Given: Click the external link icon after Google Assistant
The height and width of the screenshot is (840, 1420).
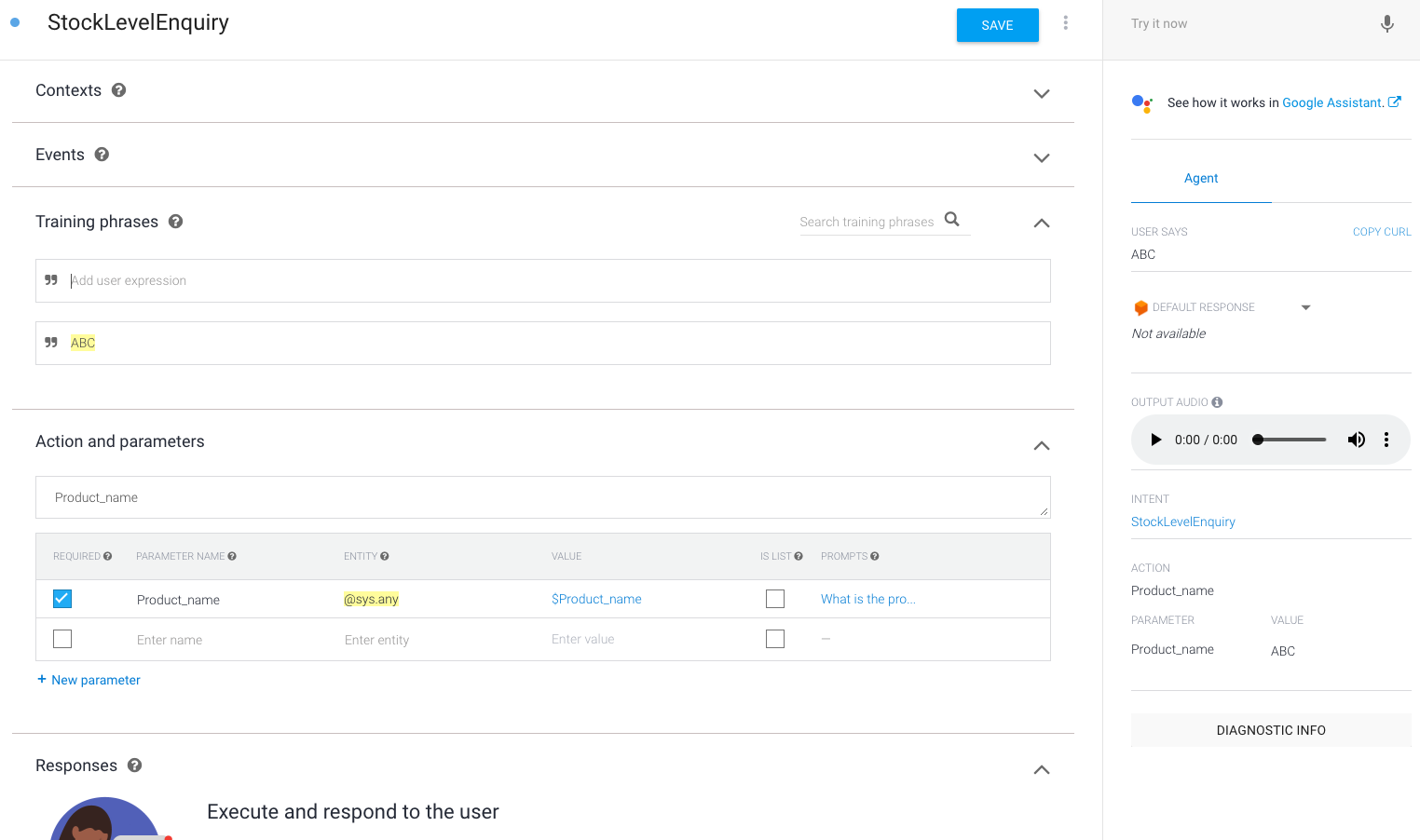Looking at the screenshot, I should (x=1394, y=102).
